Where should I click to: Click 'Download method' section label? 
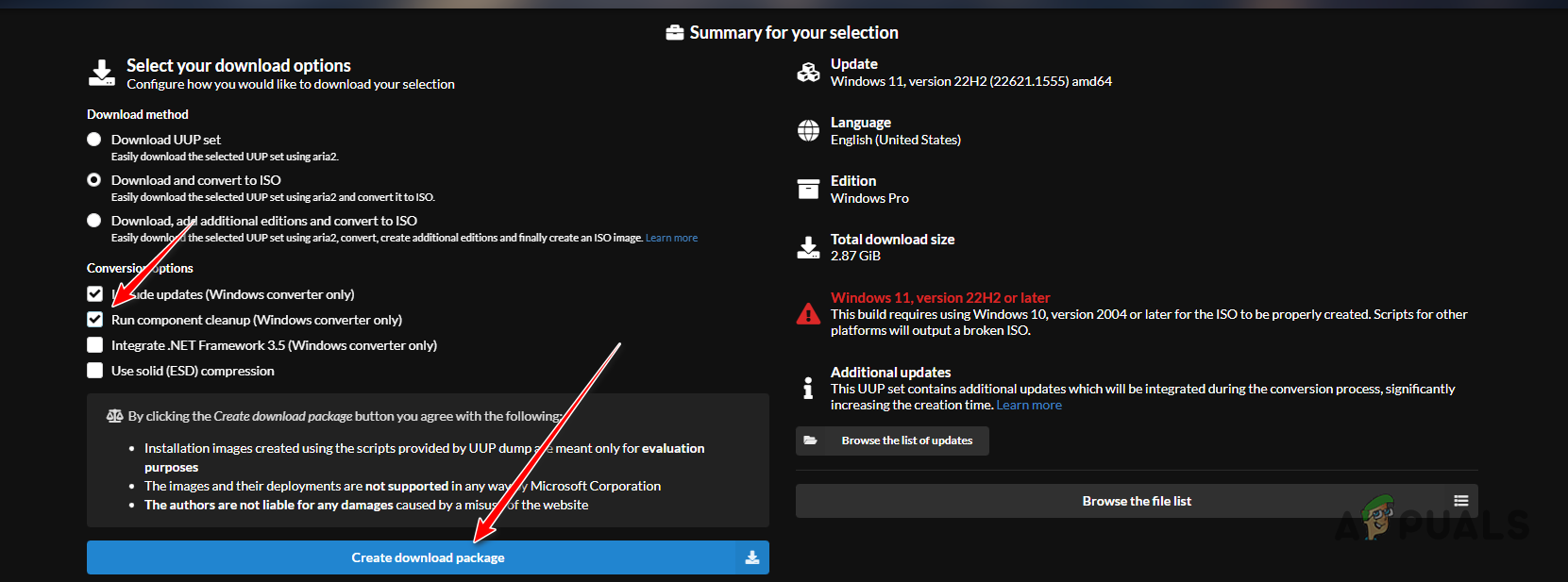point(138,114)
